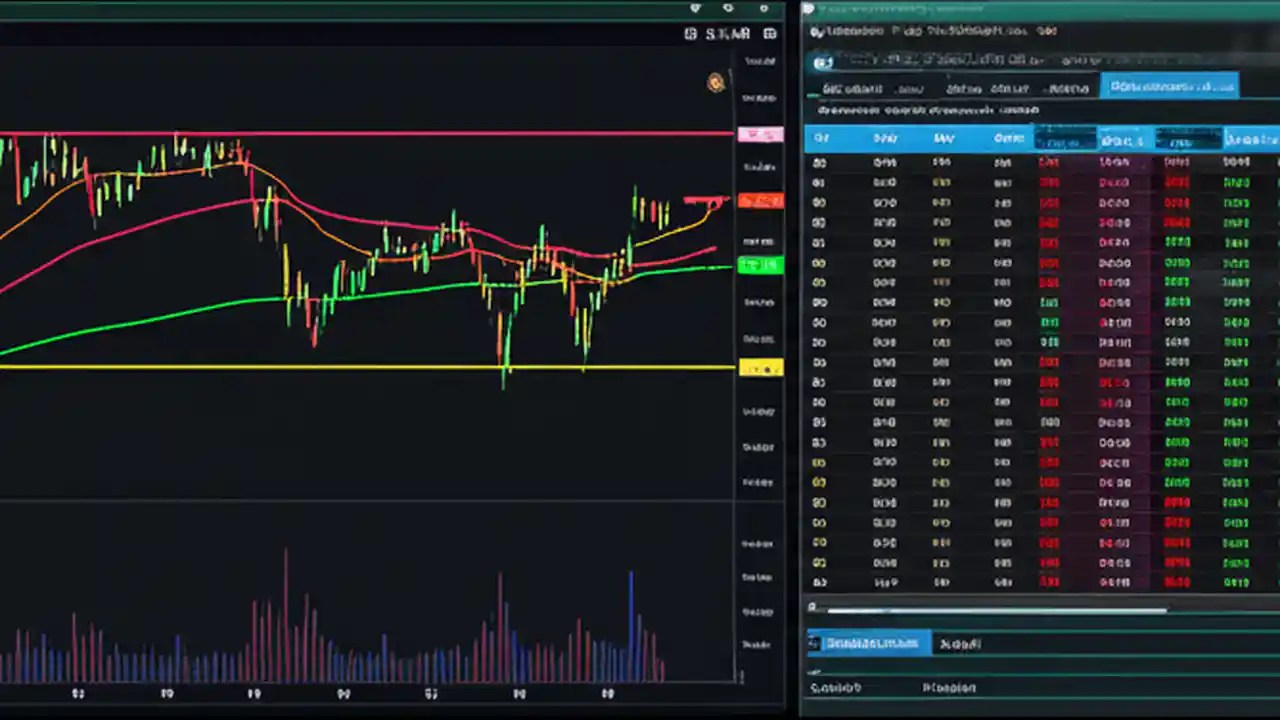
Task: Click the app logo icon in the watchlist title bar
Action: pyautogui.click(x=818, y=31)
